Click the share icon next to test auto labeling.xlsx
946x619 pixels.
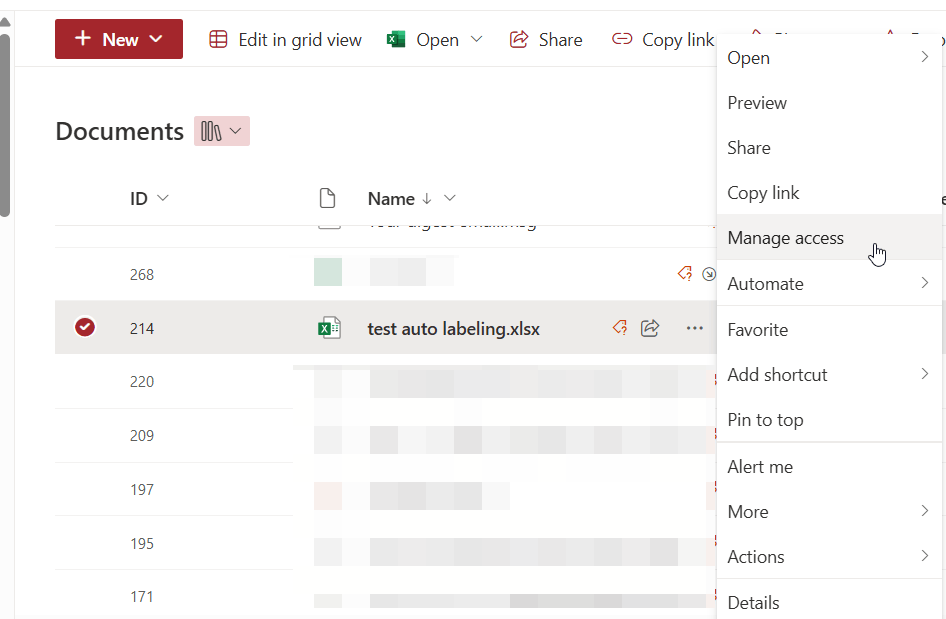tap(650, 327)
